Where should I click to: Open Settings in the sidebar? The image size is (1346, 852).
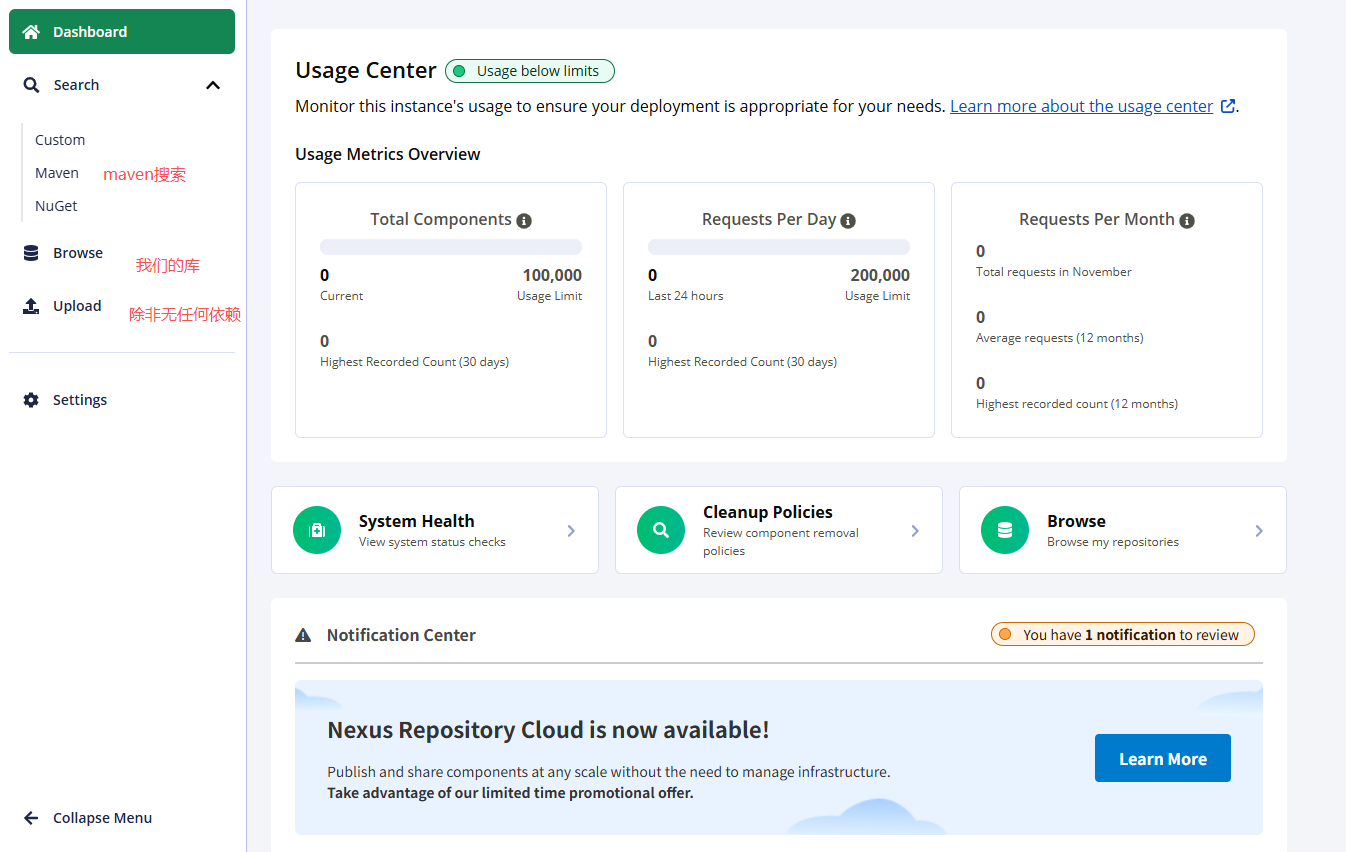pos(80,400)
